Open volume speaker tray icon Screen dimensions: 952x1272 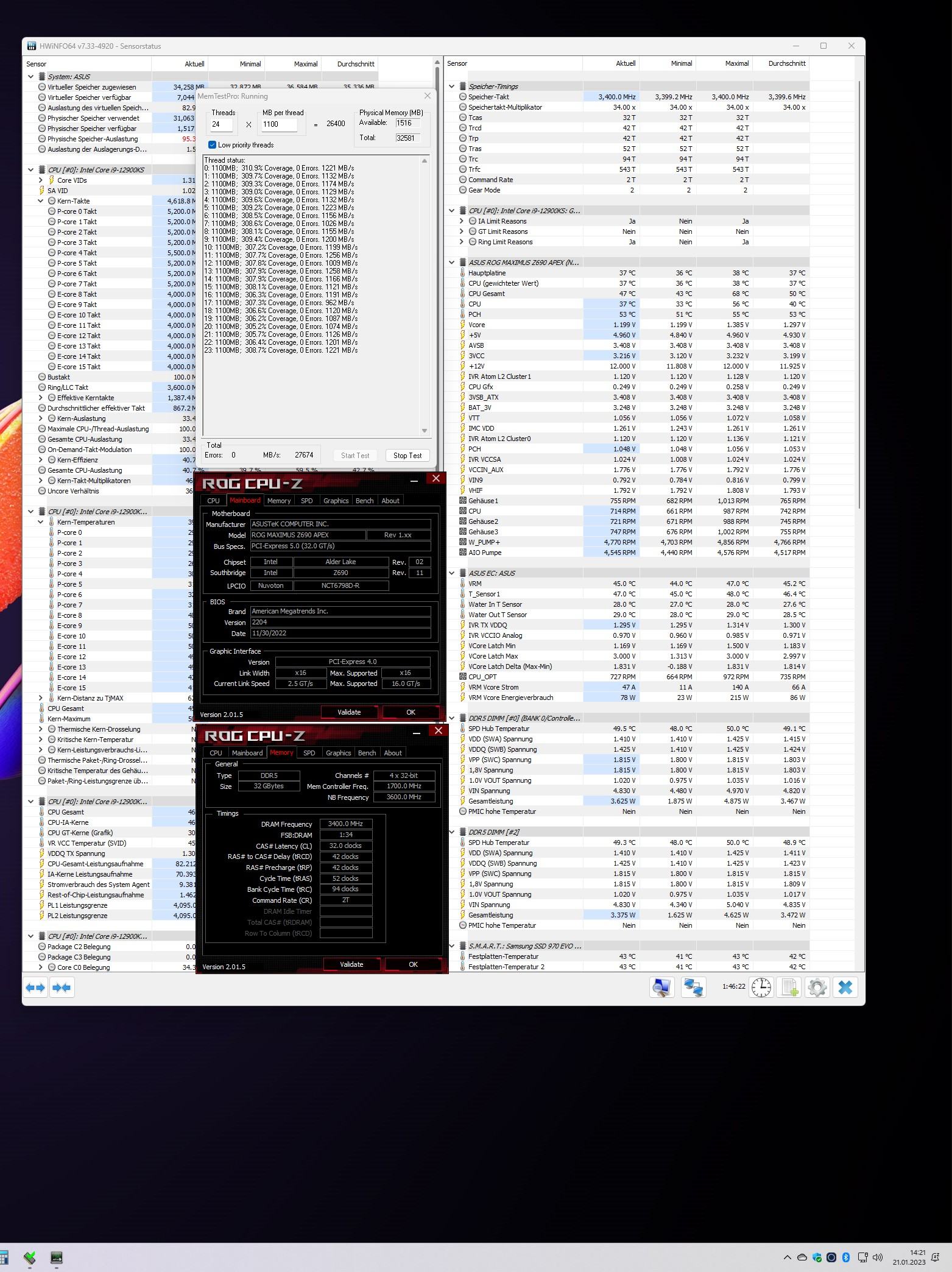coord(878,1257)
